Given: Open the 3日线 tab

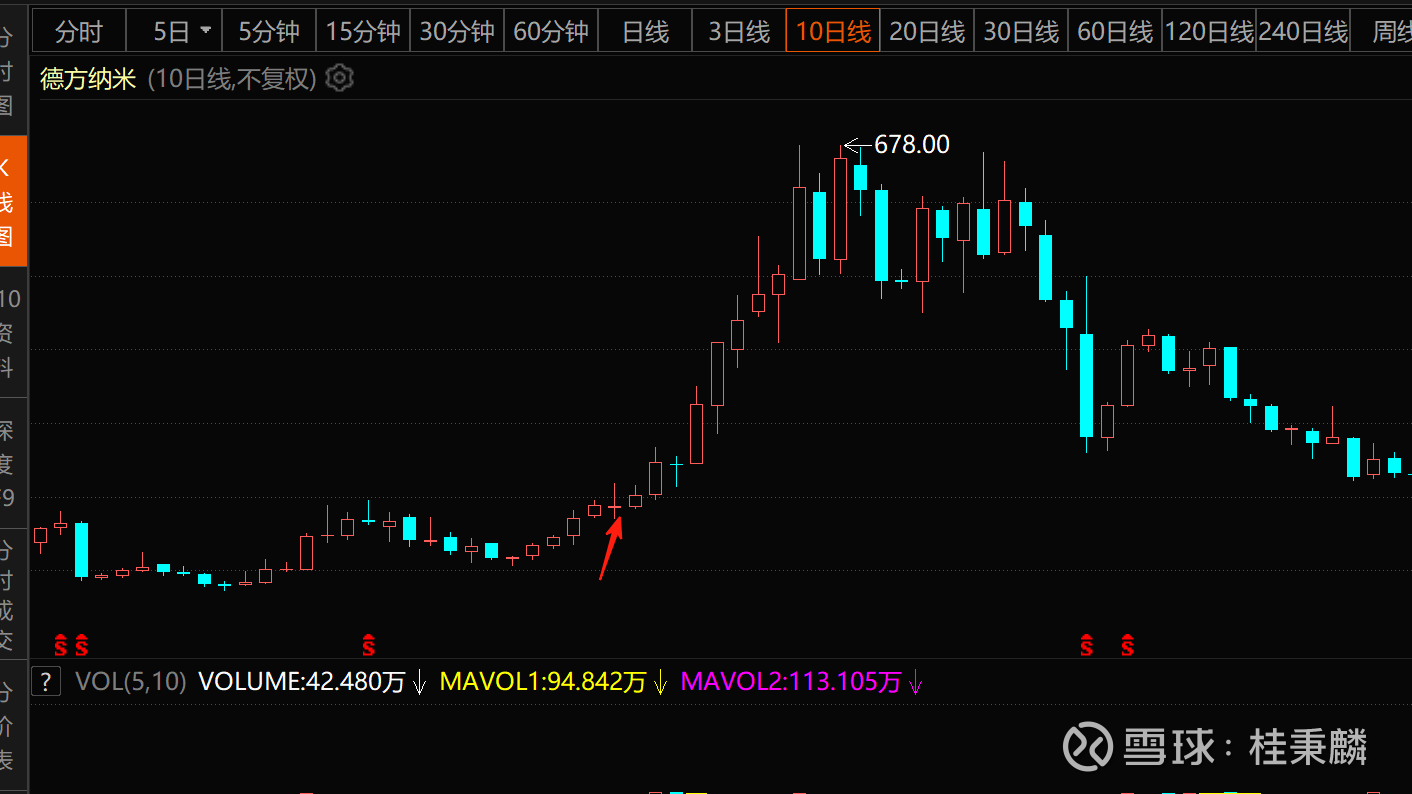Looking at the screenshot, I should [x=739, y=31].
